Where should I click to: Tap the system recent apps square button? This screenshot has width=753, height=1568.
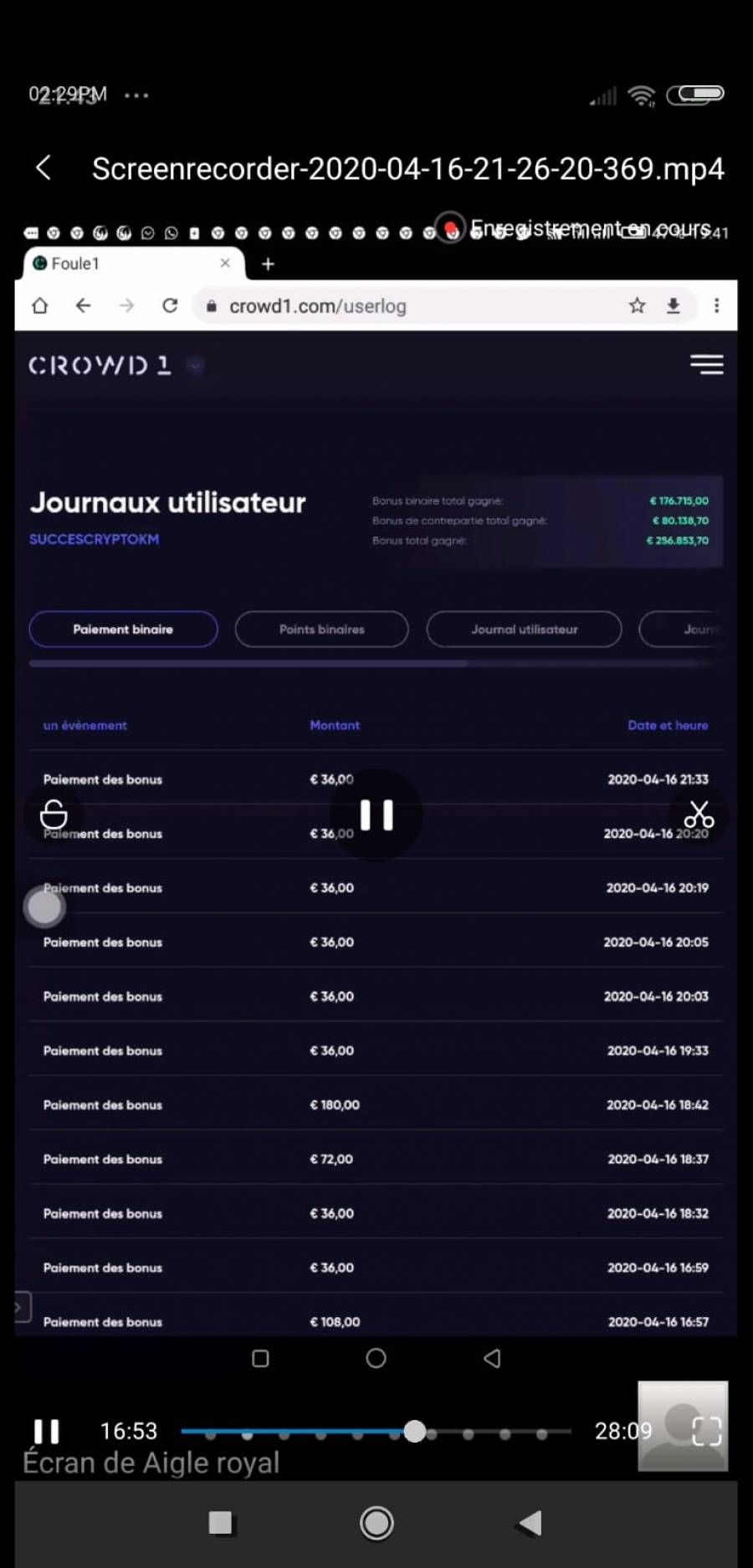[220, 1523]
